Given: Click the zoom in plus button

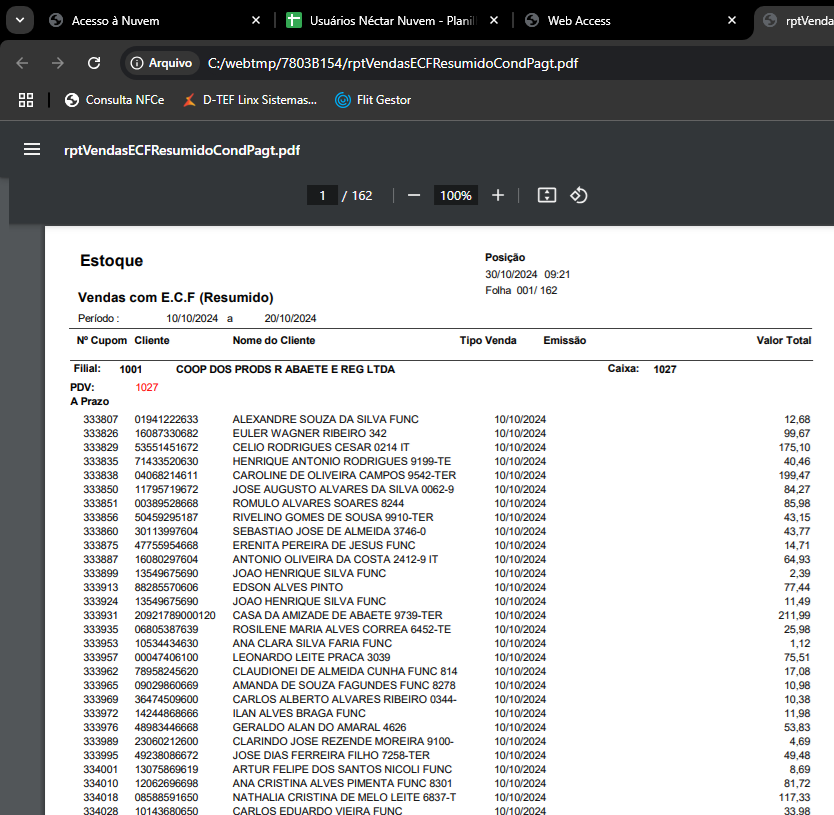Looking at the screenshot, I should click(x=498, y=195).
